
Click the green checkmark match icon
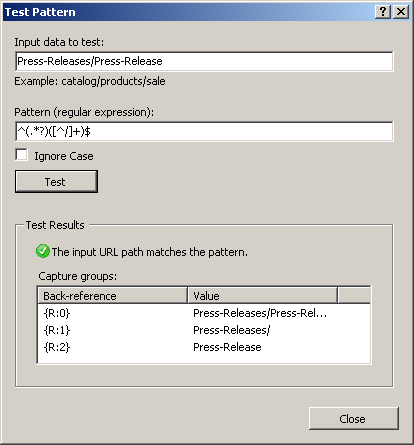point(43,251)
